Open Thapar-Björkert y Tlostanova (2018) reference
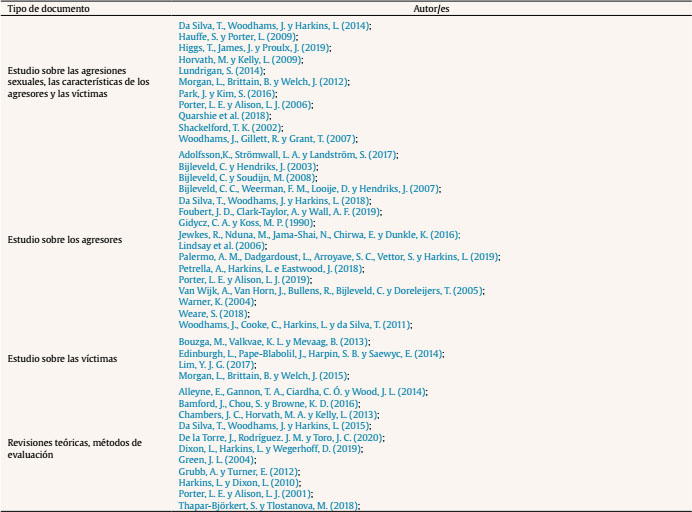The image size is (692, 512). [x=268, y=506]
